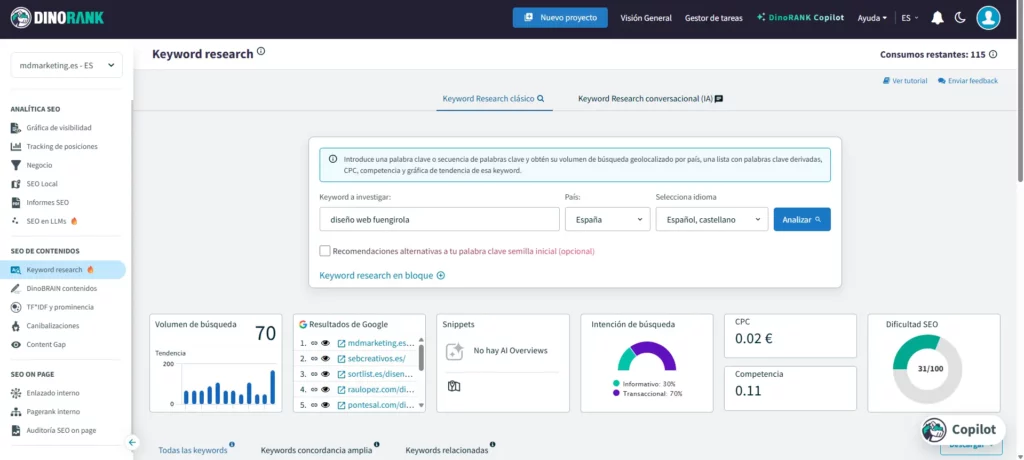The width and height of the screenshot is (1024, 460).
Task: Toggle dark mode moon icon
Action: pyautogui.click(x=960, y=18)
